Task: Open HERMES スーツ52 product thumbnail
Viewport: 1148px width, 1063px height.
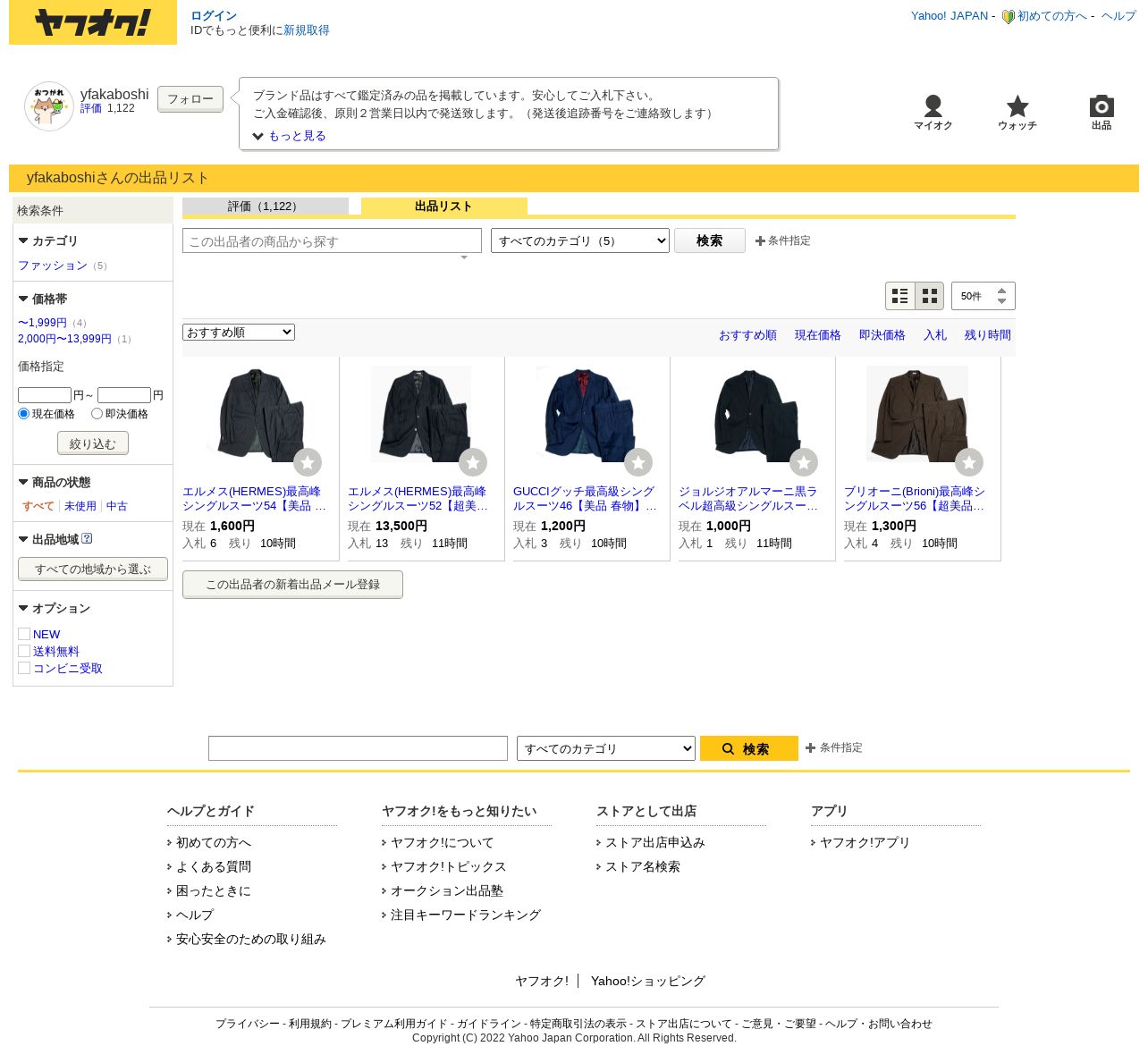Action: pyautogui.click(x=421, y=414)
